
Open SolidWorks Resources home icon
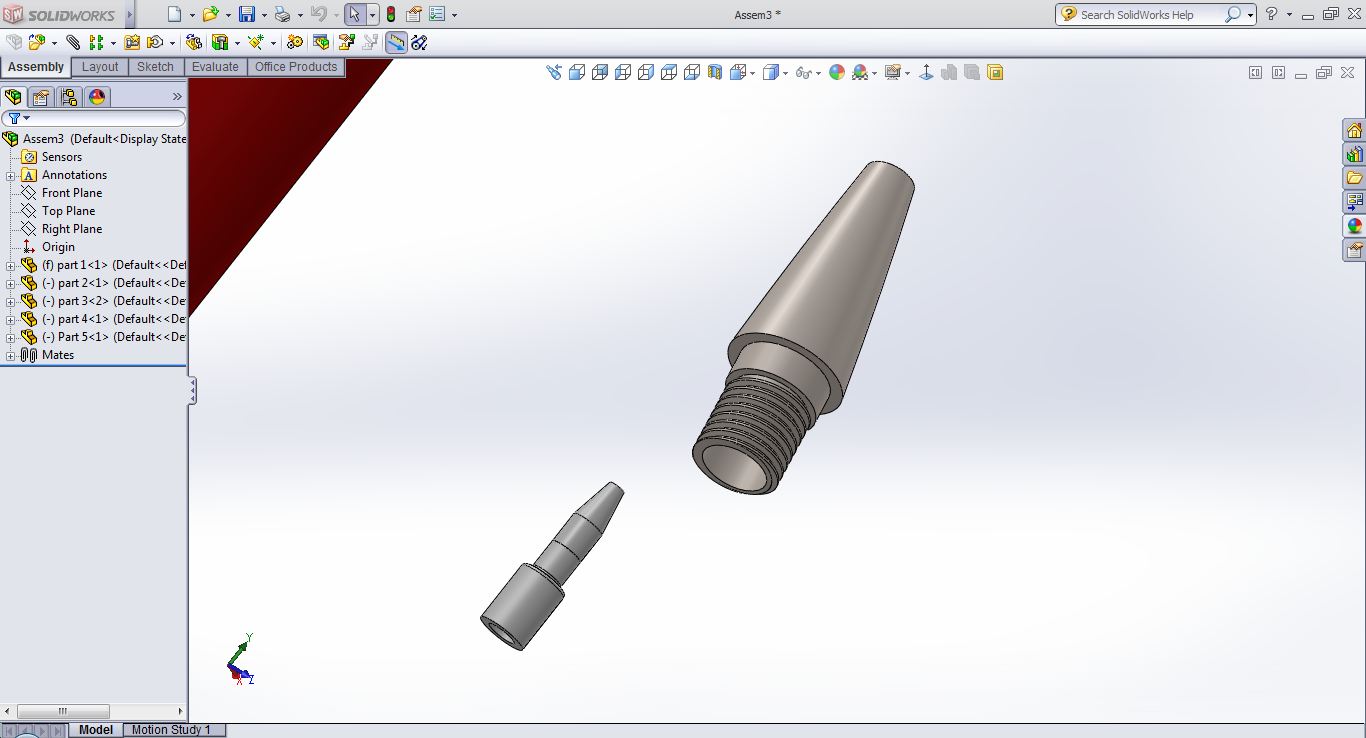[1354, 131]
